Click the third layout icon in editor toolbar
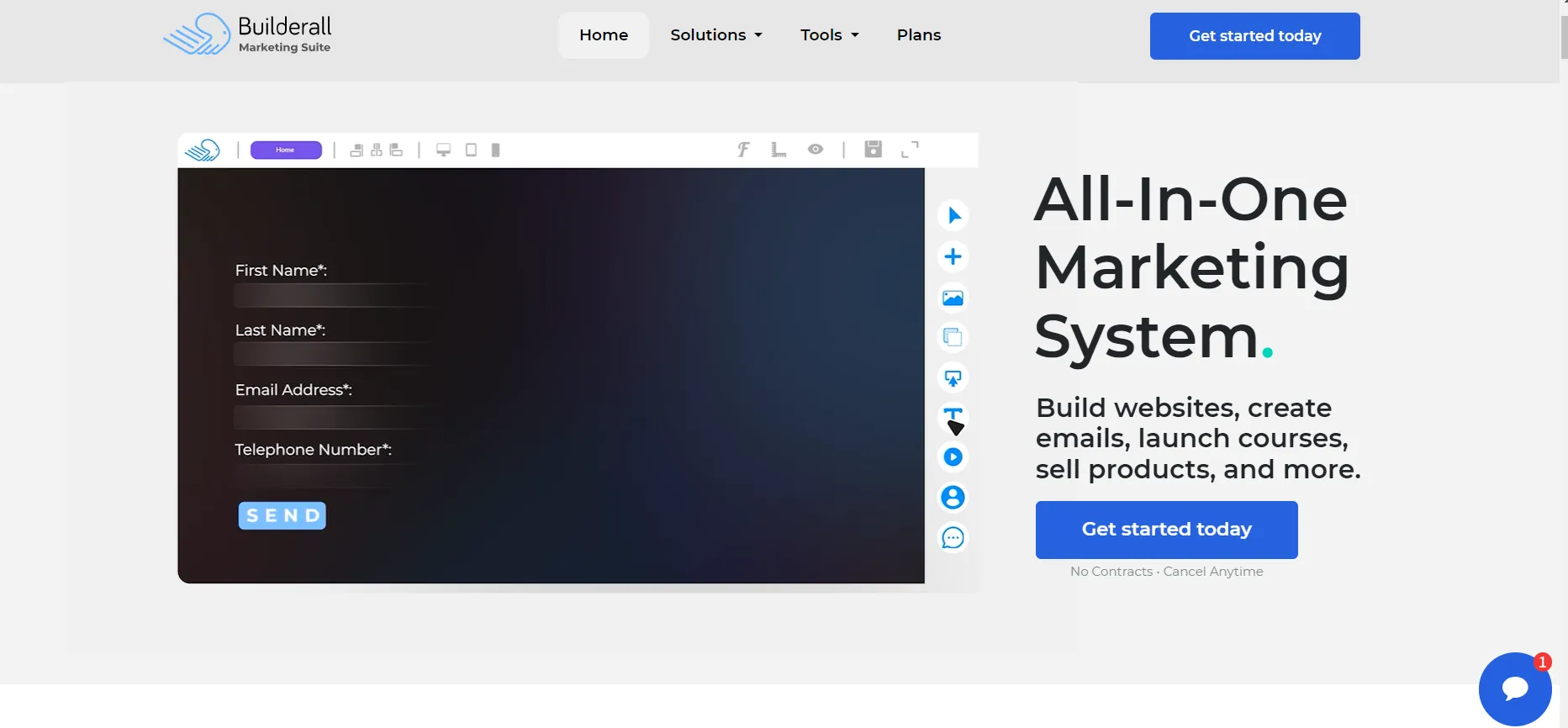Image resolution: width=1568 pixels, height=728 pixels. (x=396, y=150)
